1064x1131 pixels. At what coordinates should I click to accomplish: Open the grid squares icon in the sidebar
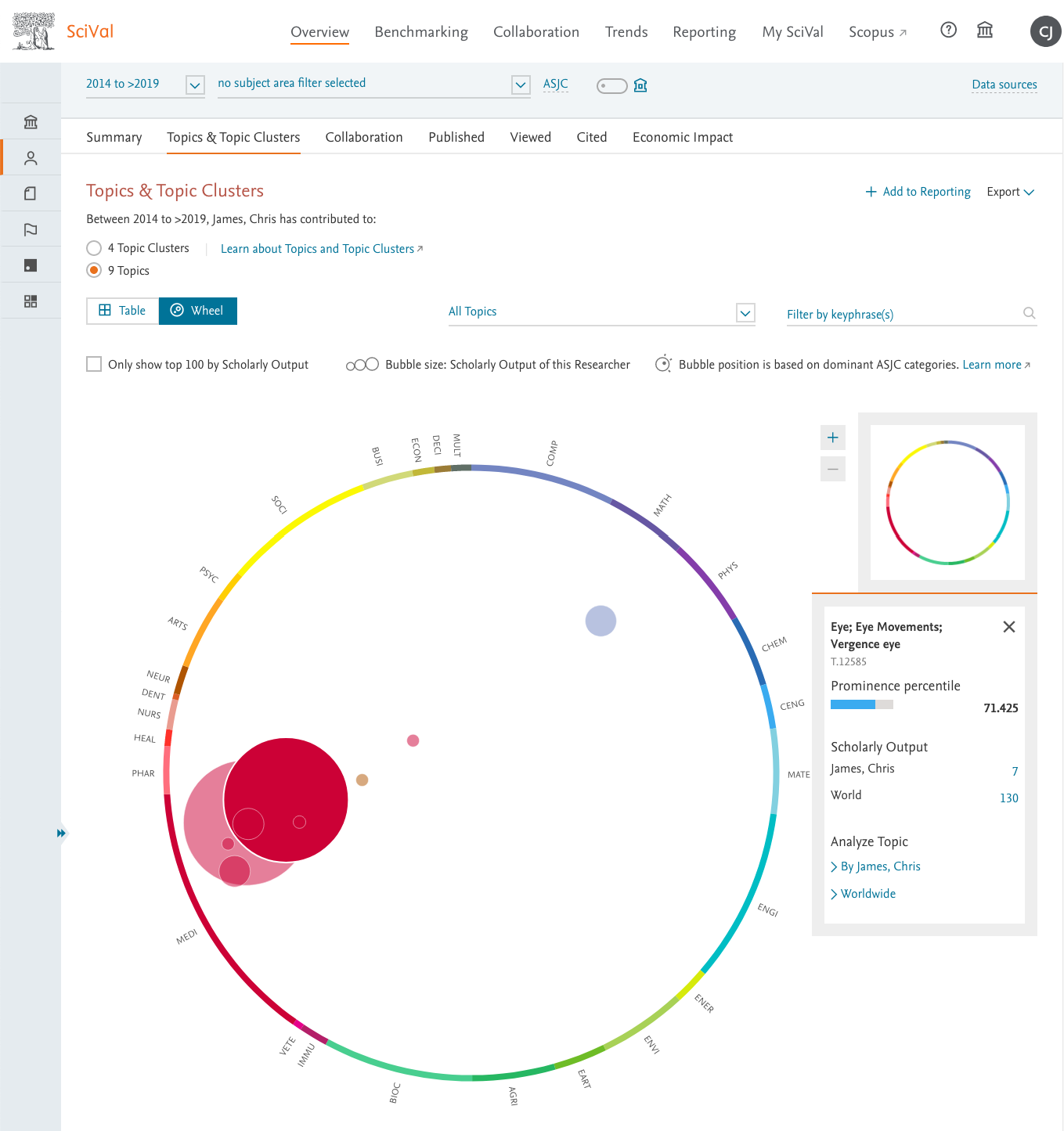[31, 301]
